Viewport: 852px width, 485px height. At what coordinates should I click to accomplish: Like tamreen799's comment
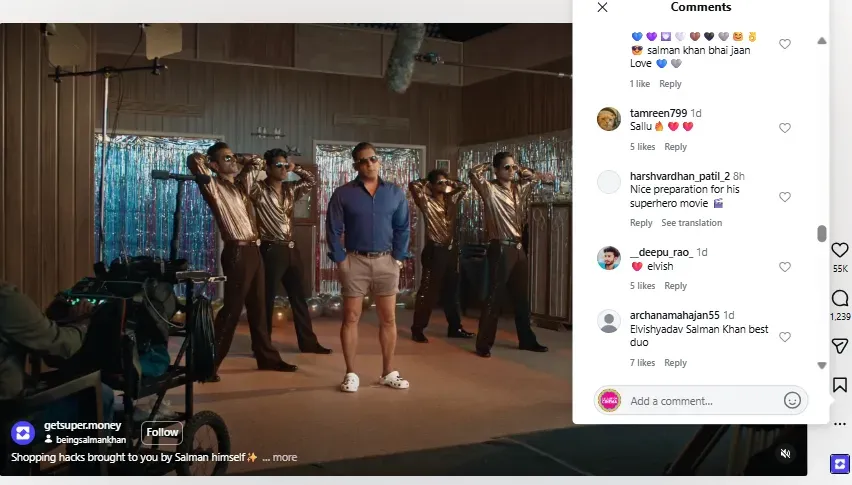click(785, 128)
